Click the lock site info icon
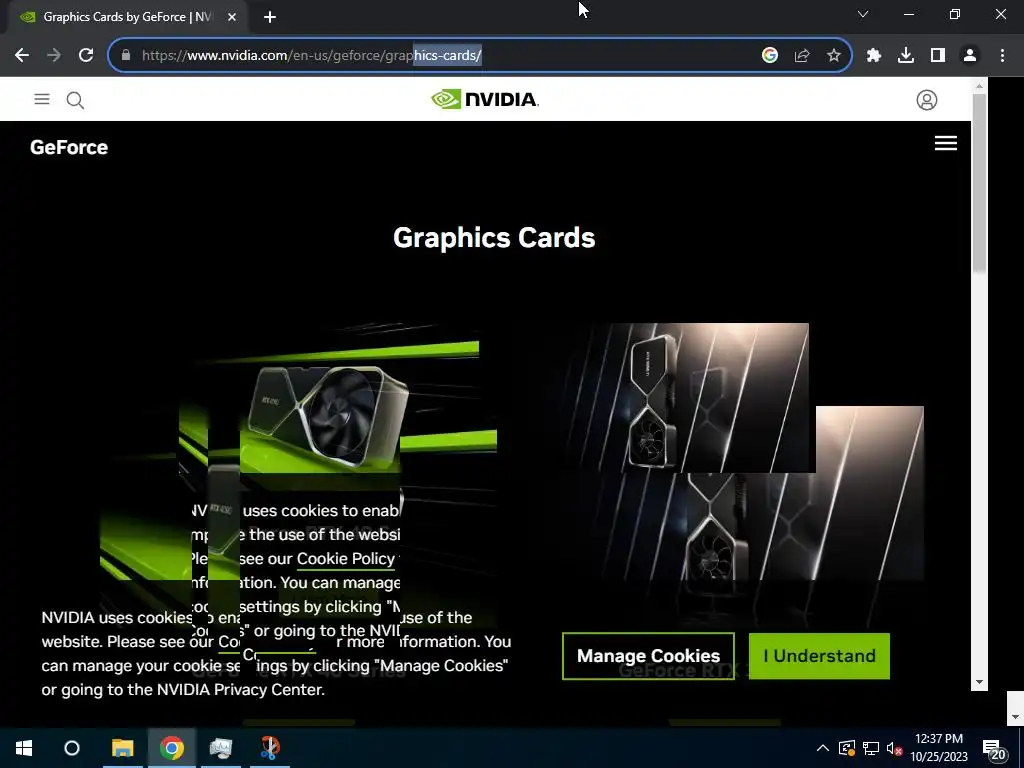The image size is (1024, 768). coord(126,56)
